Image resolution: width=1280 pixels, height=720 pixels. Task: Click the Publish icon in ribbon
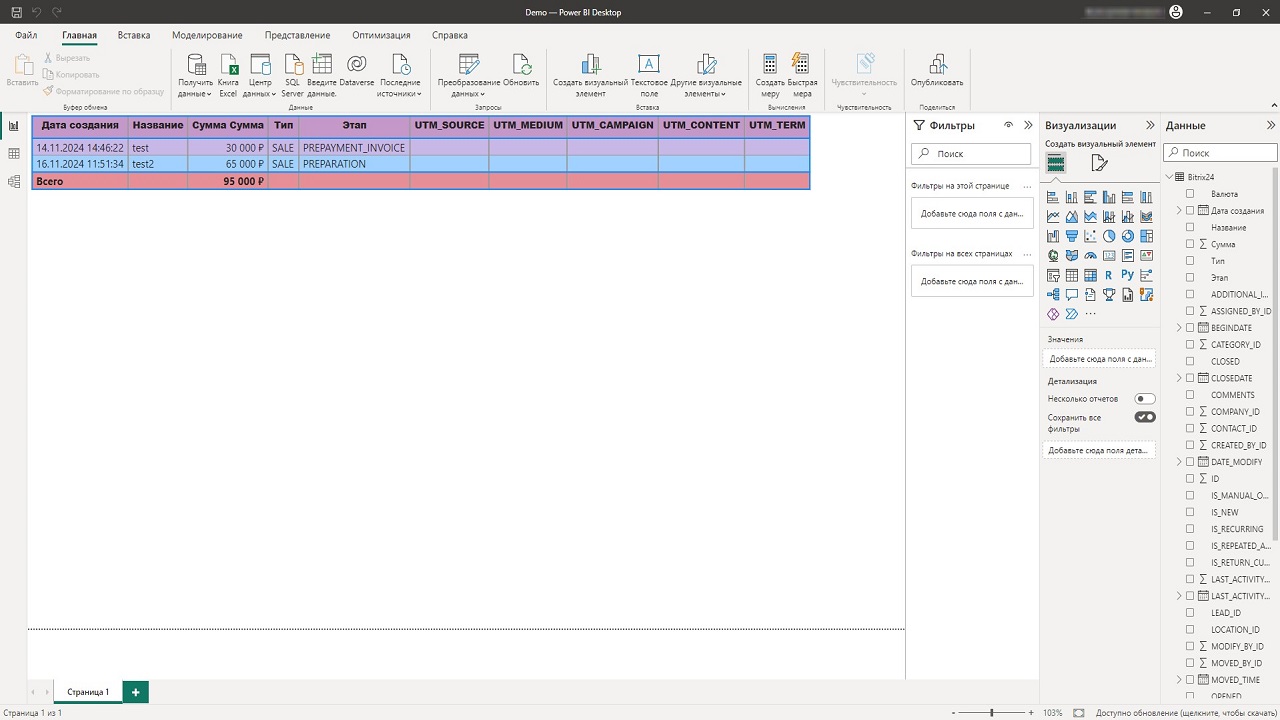pos(937,66)
